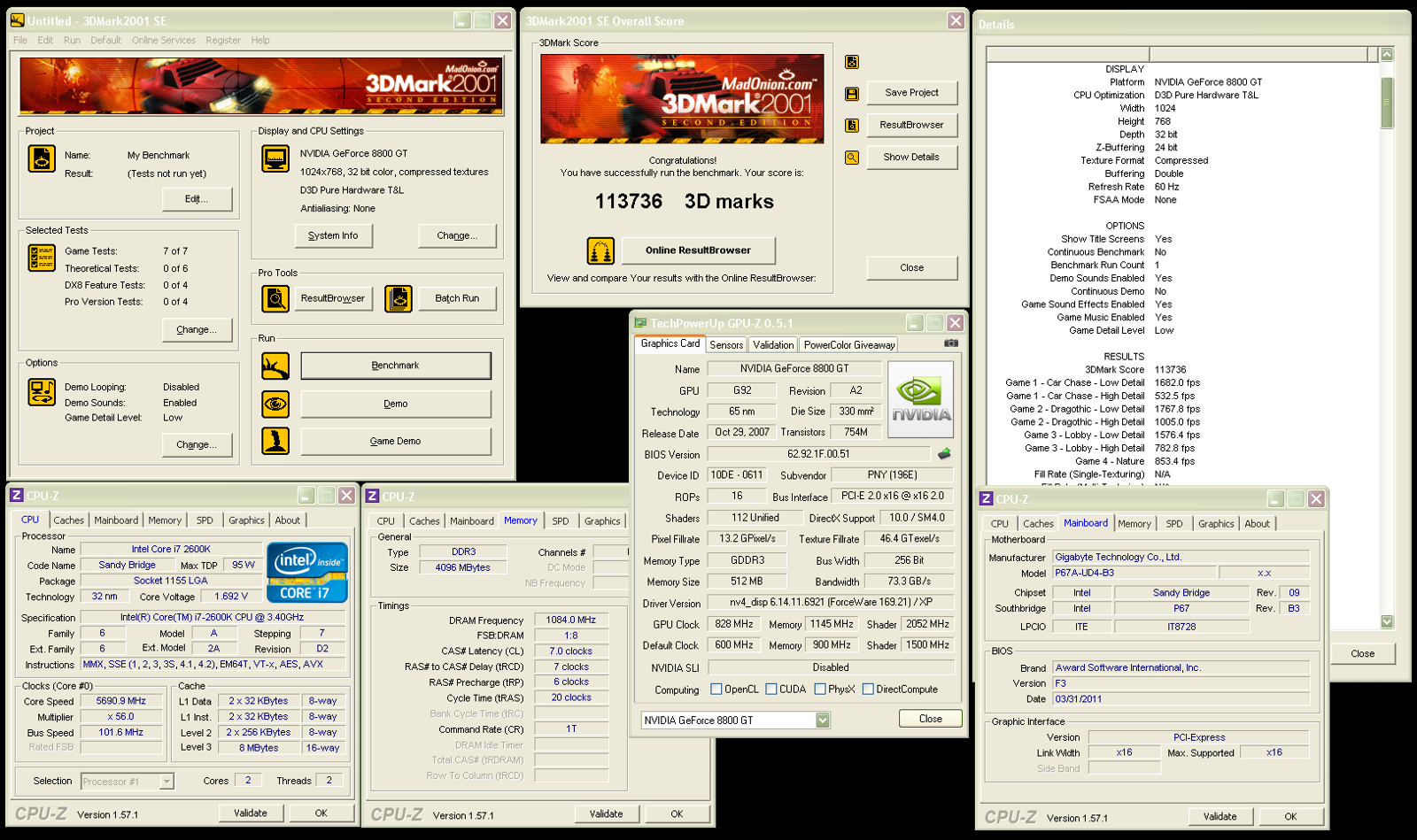Screen dimensions: 1417x840
Task: Toggle the DirectCompute checkbox in GPU-Z
Action: [868, 690]
